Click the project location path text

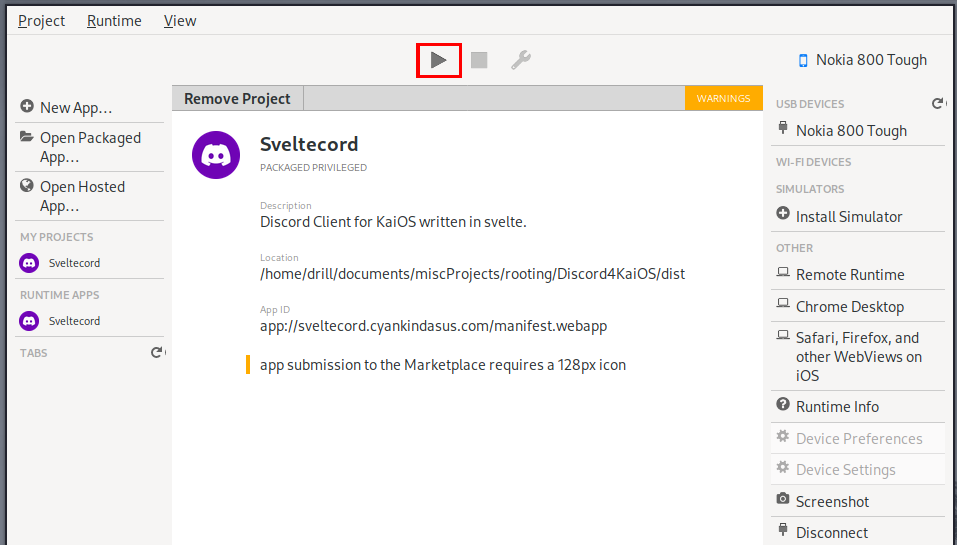pyautogui.click(x=472, y=274)
